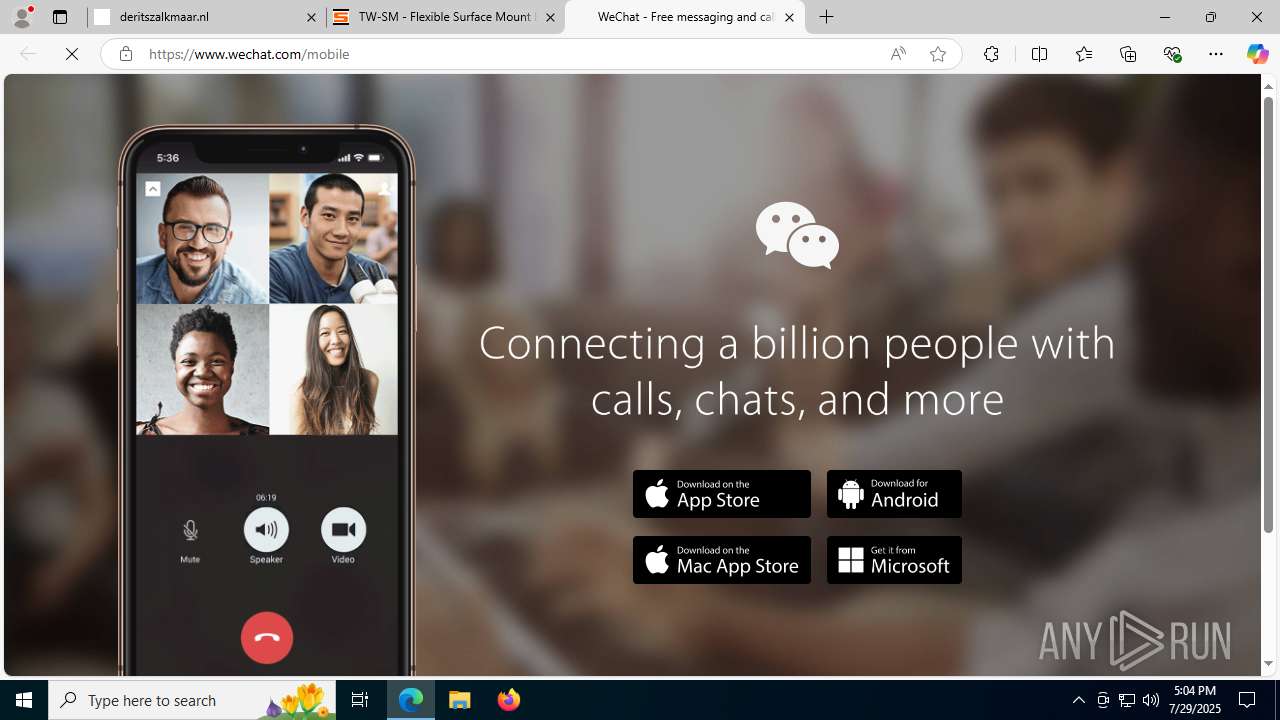Switch to the deritszalkmaar.nl tab

click(x=205, y=17)
